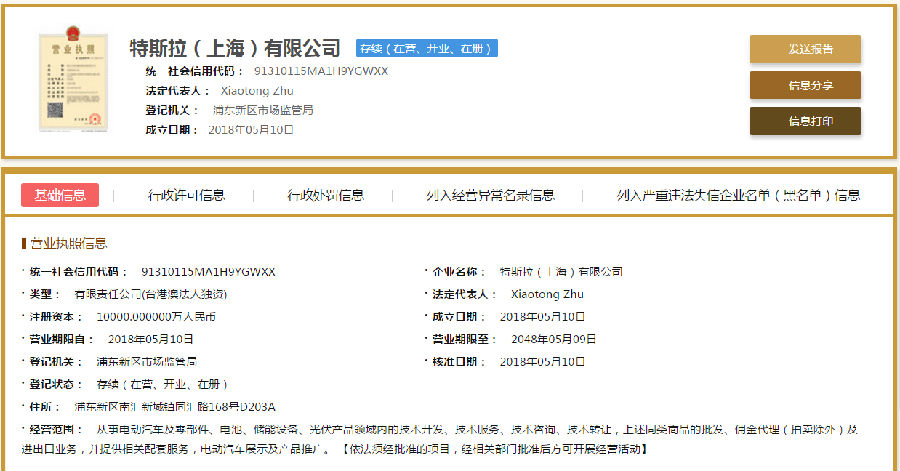Click the 核准日期 value 2018年05月10日
Viewport: 900px width, 471px height.
tap(542, 361)
